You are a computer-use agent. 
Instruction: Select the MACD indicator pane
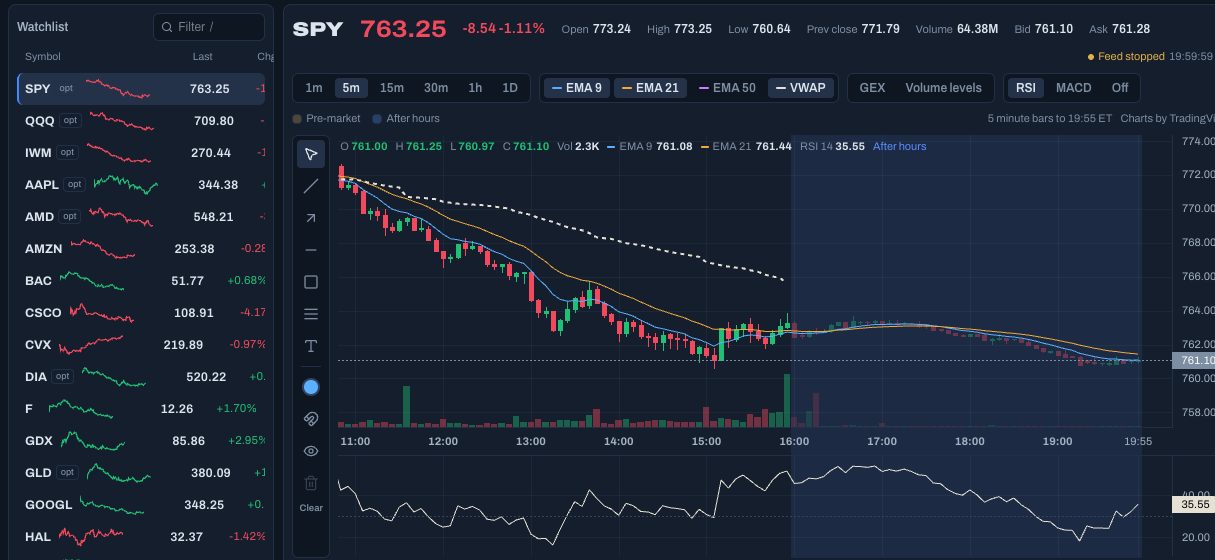(x=1074, y=88)
